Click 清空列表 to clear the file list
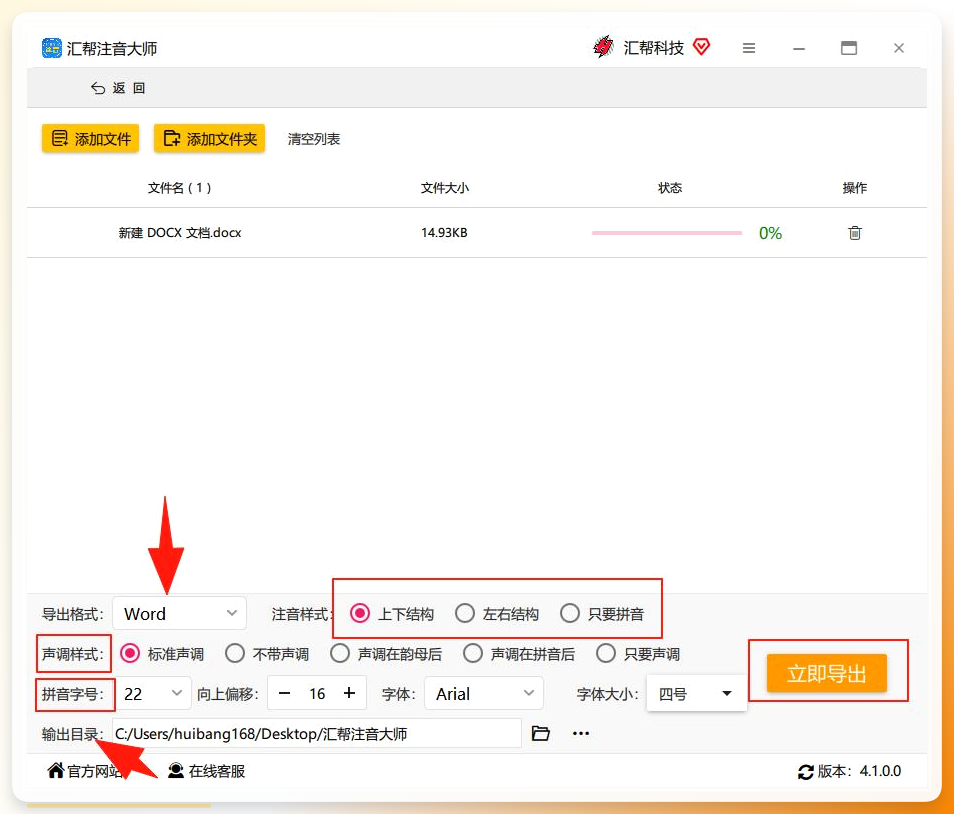The width and height of the screenshot is (954, 814). point(314,139)
